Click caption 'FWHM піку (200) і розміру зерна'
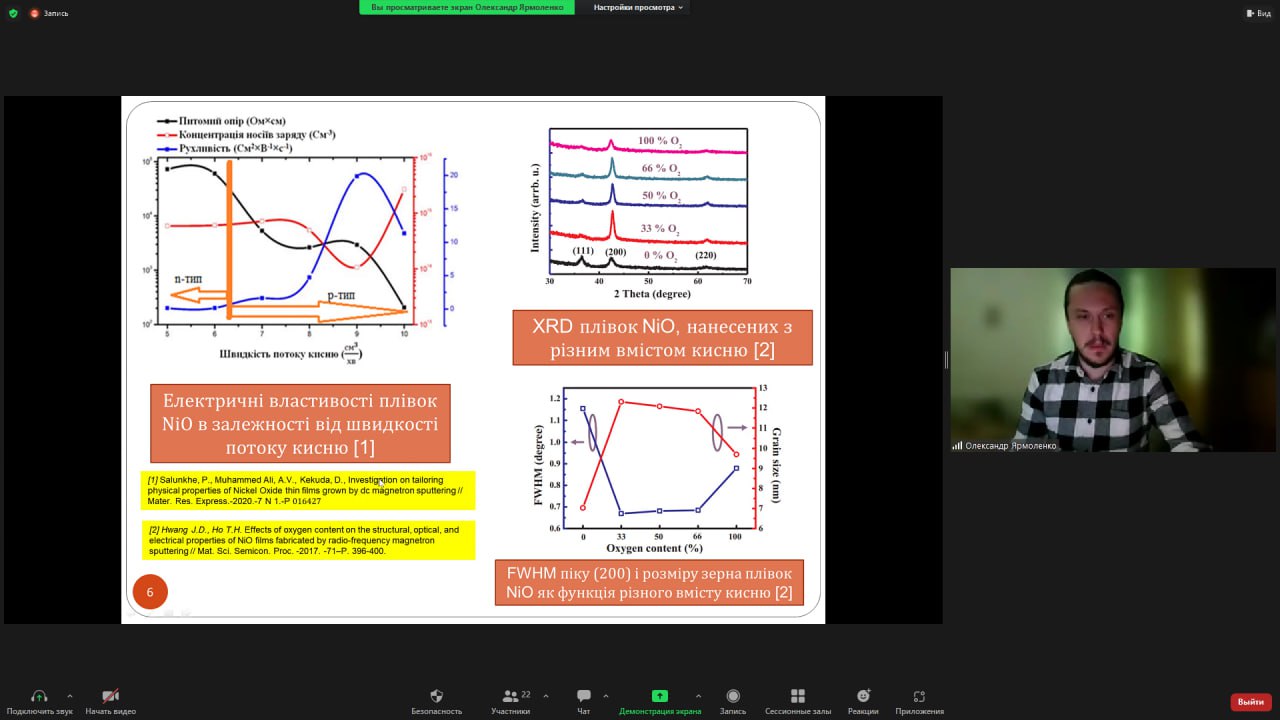This screenshot has width=1280, height=720. tap(649, 583)
